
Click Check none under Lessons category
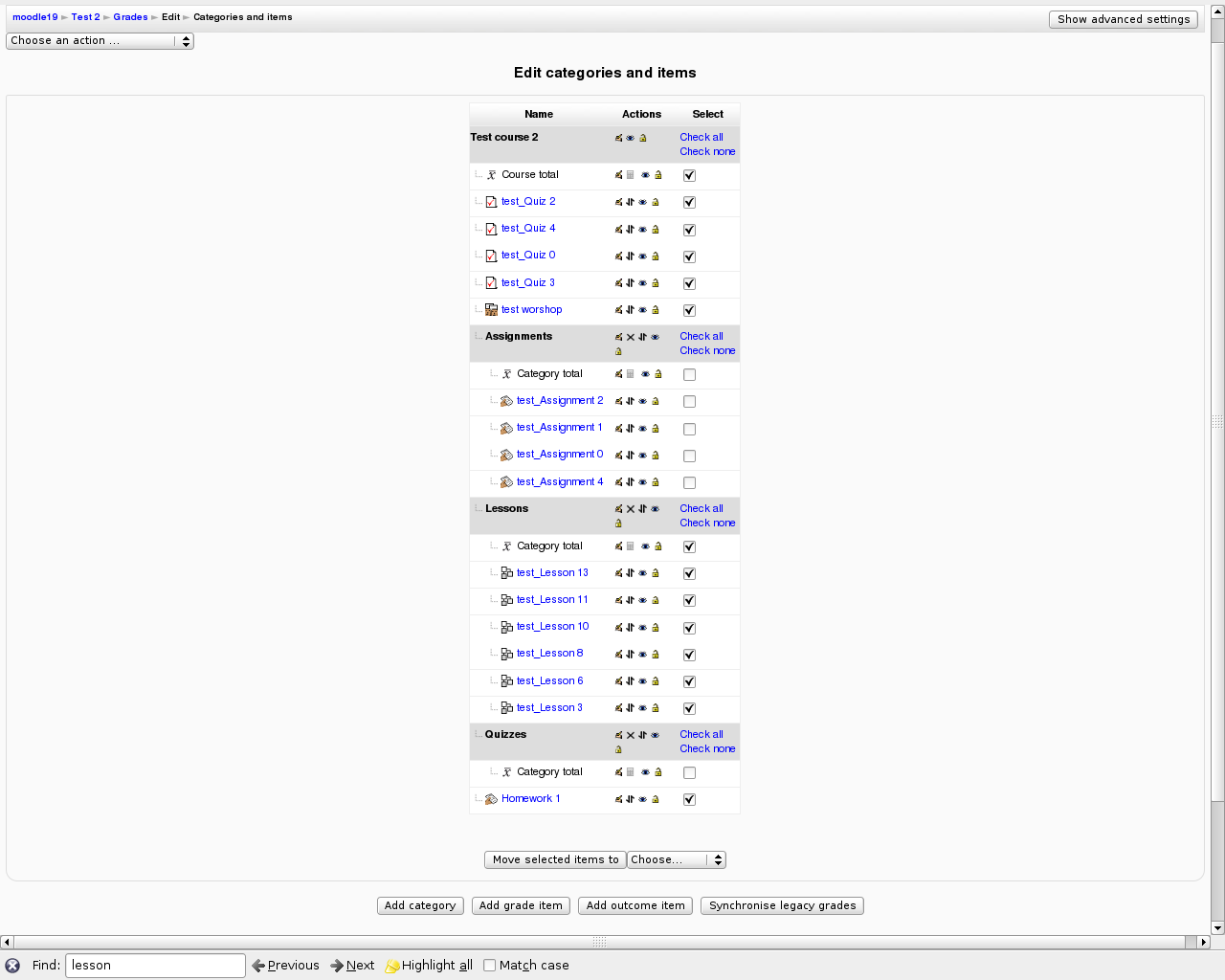click(x=707, y=523)
